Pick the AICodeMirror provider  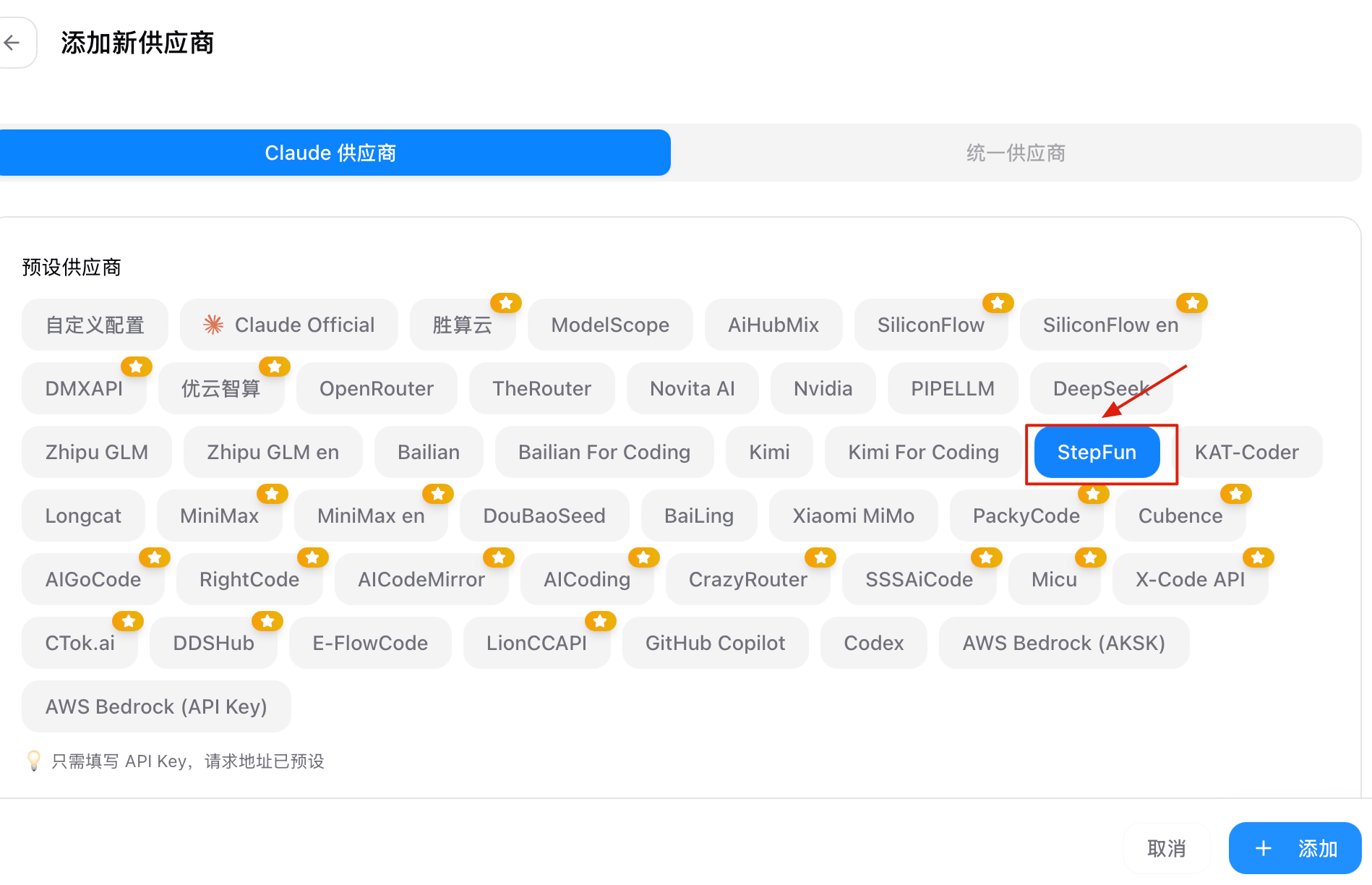click(421, 579)
